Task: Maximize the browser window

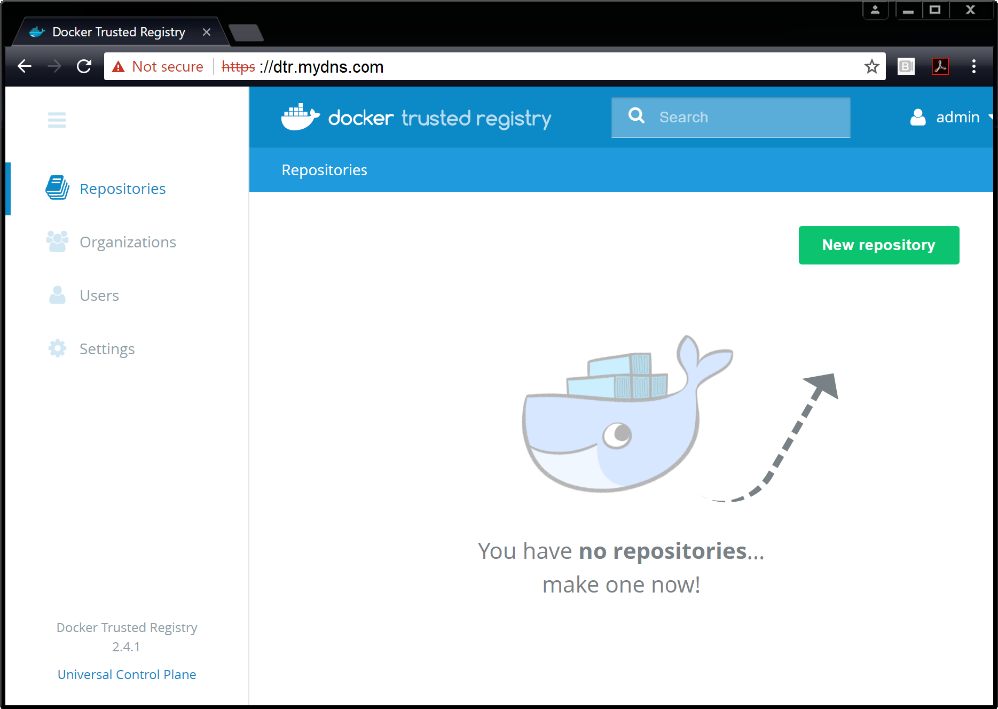Action: click(x=935, y=10)
